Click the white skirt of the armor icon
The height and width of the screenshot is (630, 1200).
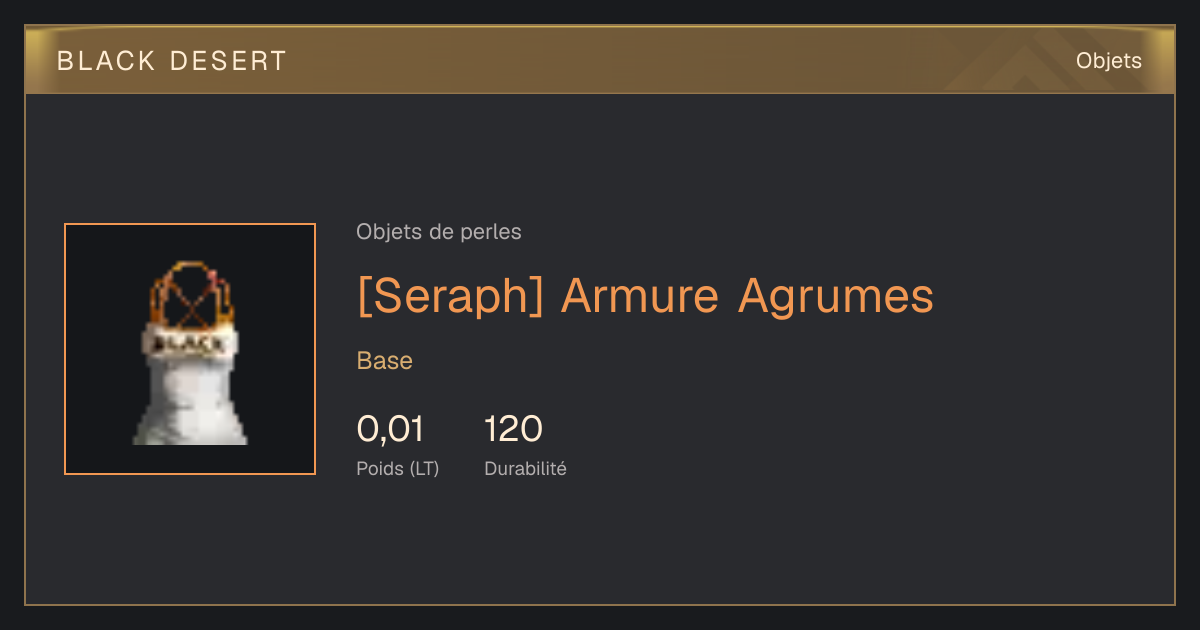pyautogui.click(x=190, y=400)
